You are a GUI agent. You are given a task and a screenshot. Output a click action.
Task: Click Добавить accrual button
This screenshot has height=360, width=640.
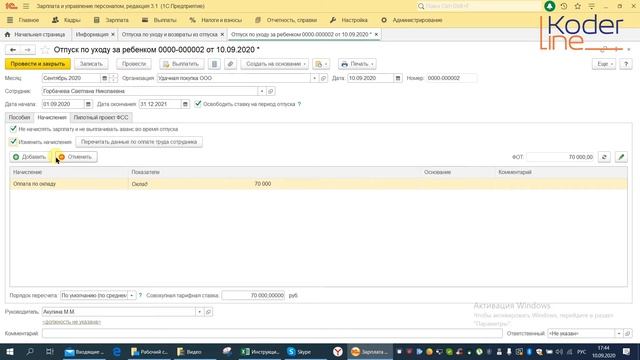pyautogui.click(x=29, y=157)
